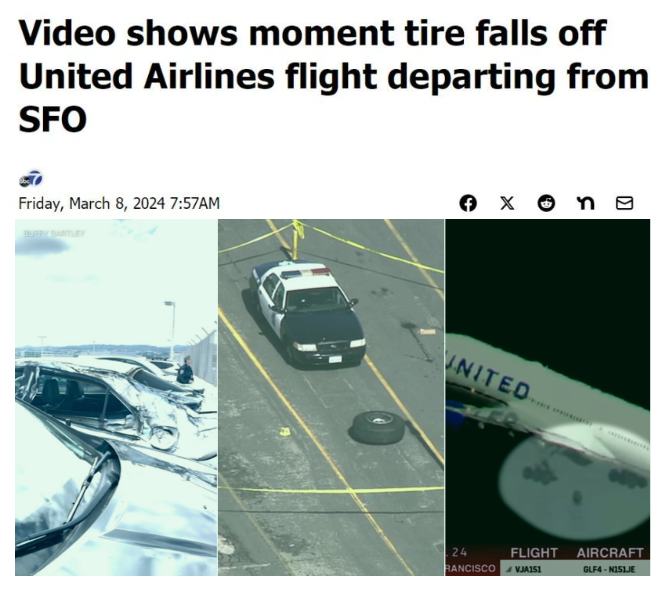The height and width of the screenshot is (589, 667).
Task: Click the FLIGHT label in the tracker overlay
Action: pos(534,552)
